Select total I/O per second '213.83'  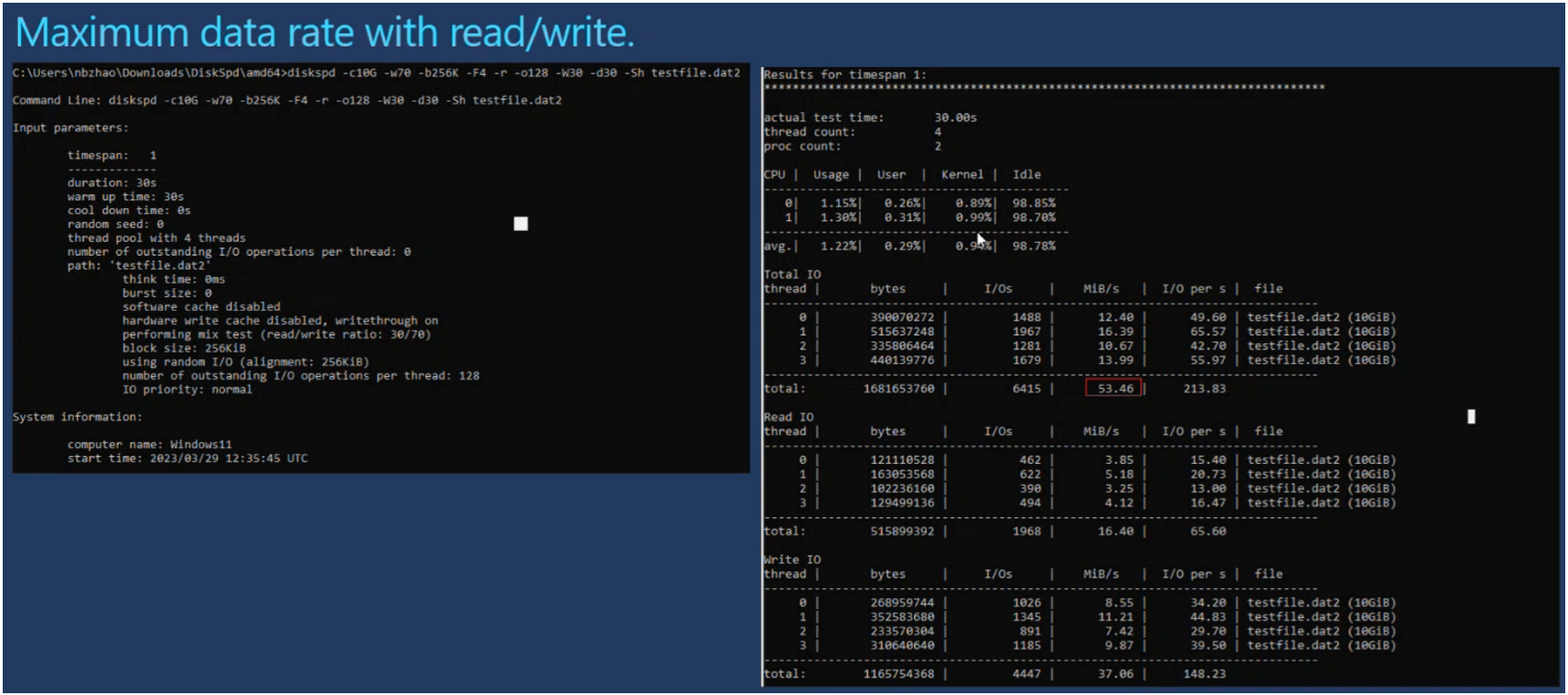point(1204,389)
